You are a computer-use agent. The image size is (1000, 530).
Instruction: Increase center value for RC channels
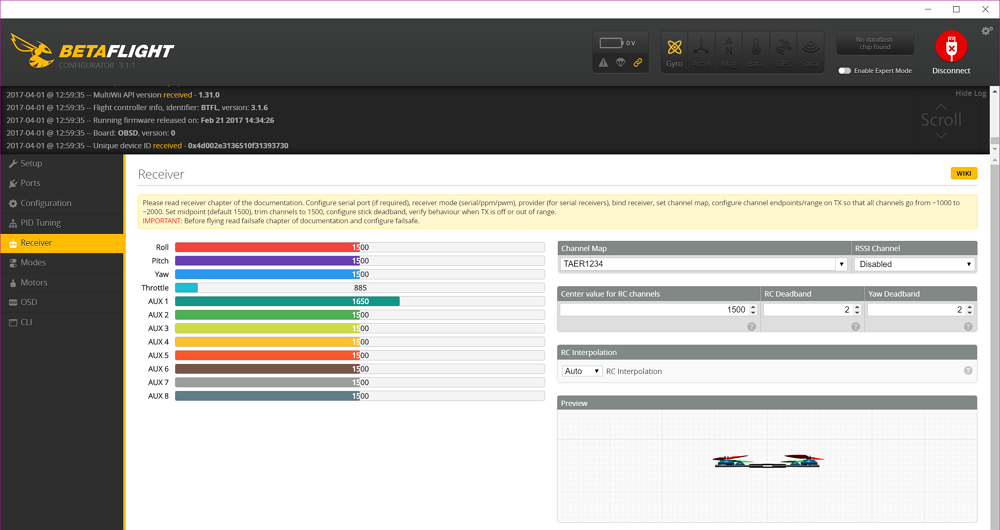click(753, 307)
